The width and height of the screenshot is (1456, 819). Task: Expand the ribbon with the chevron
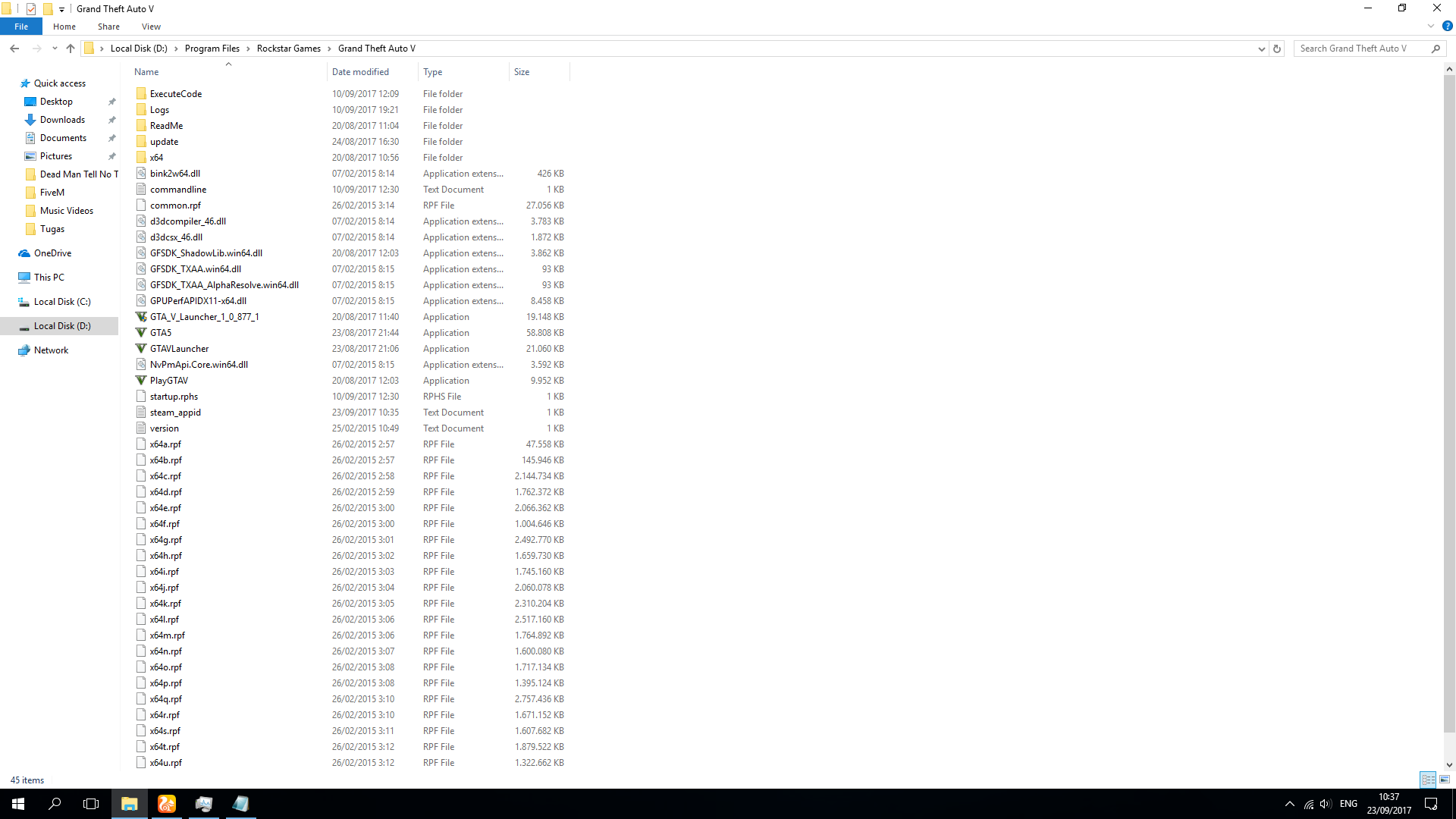pyautogui.click(x=1431, y=26)
